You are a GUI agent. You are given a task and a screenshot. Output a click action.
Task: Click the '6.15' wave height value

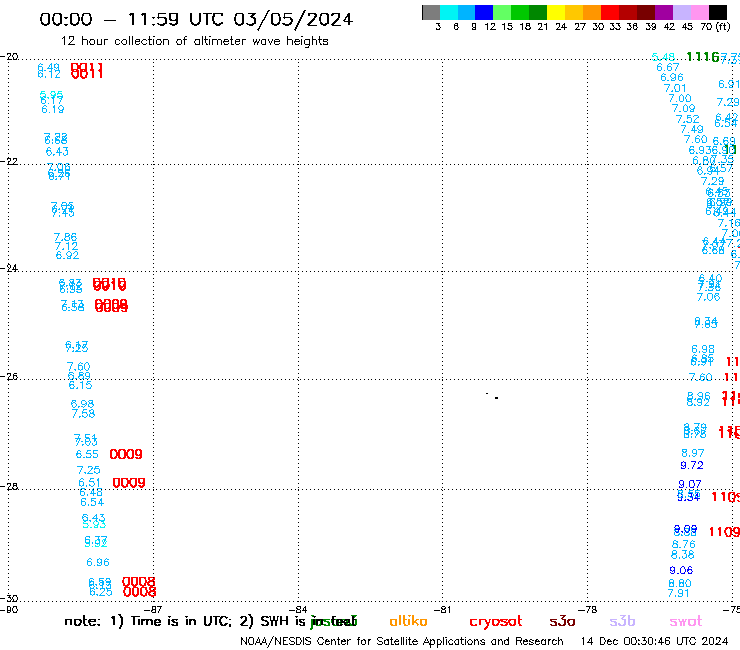[x=80, y=386]
